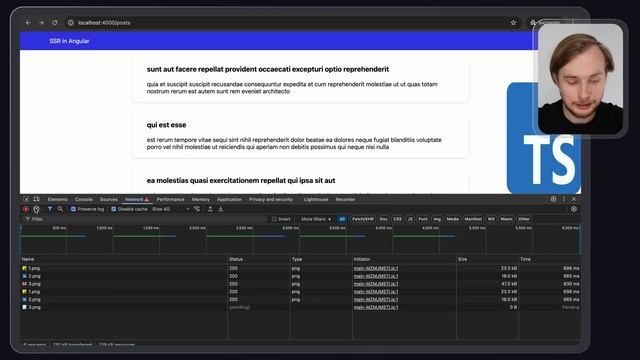This screenshot has width=640, height=360.
Task: Open the Network panel settings gear
Action: [x=573, y=209]
